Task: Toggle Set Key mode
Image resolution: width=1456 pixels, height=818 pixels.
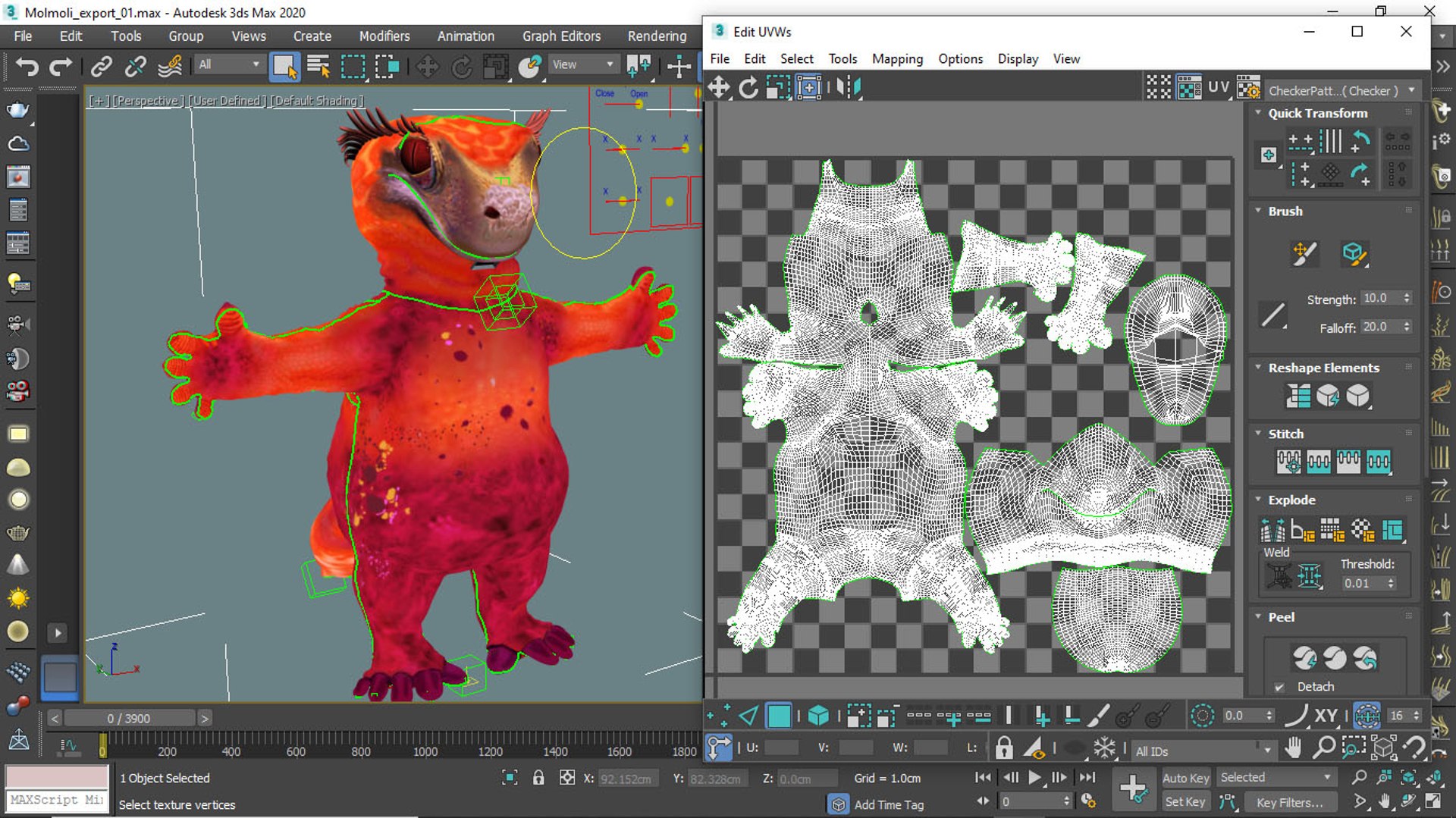Action: [1185, 802]
